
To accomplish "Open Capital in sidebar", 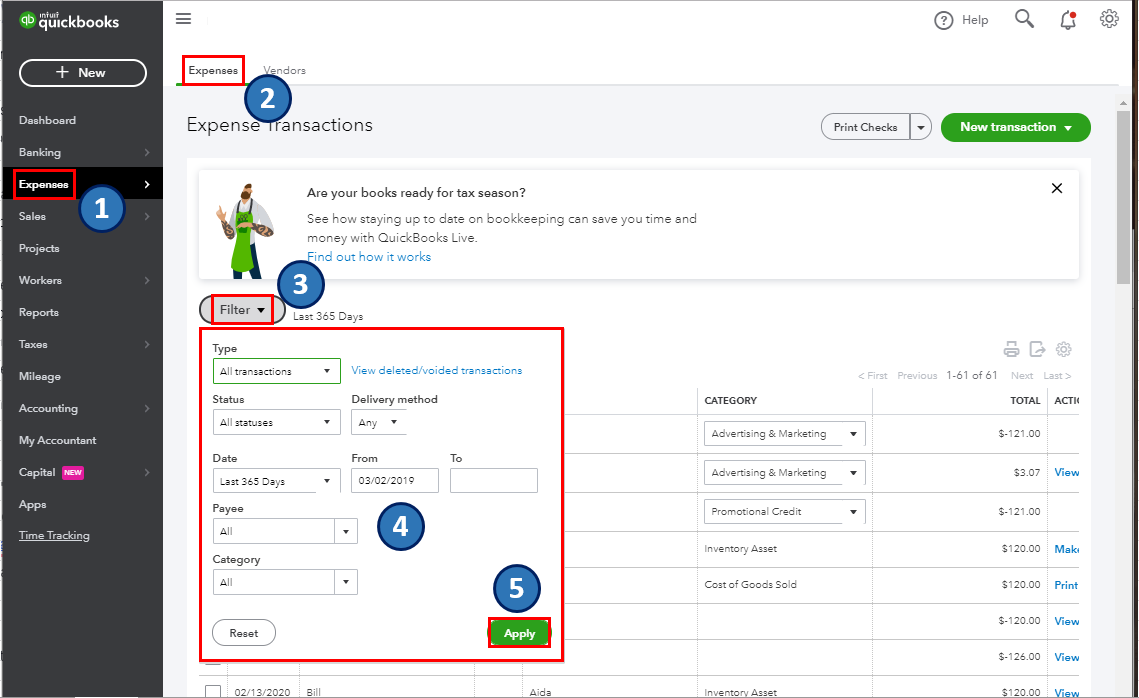I will pyautogui.click(x=37, y=472).
